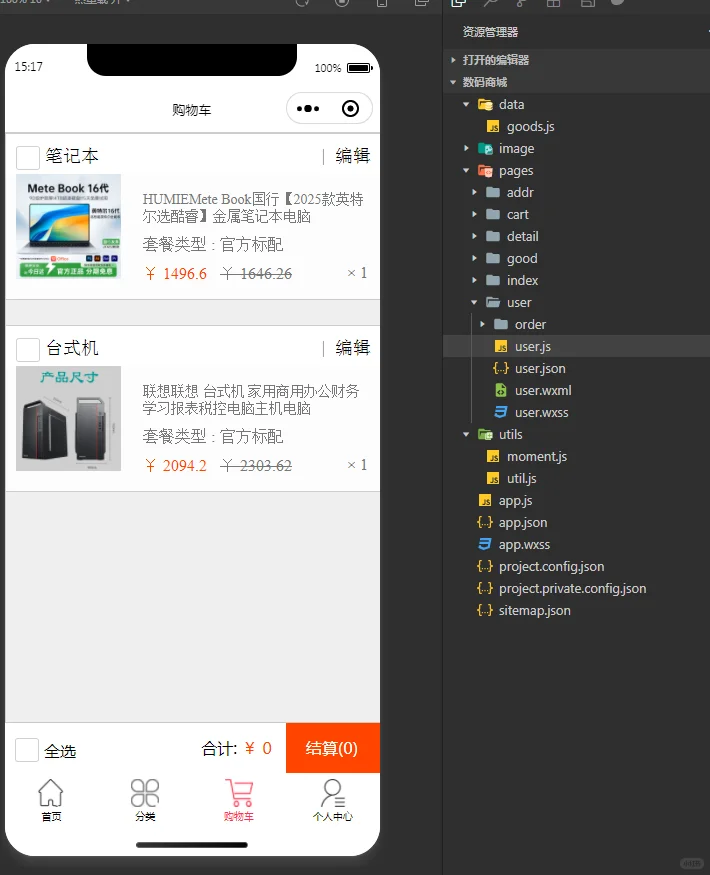Open project.private.config.json file
The height and width of the screenshot is (875, 710).
pos(572,588)
